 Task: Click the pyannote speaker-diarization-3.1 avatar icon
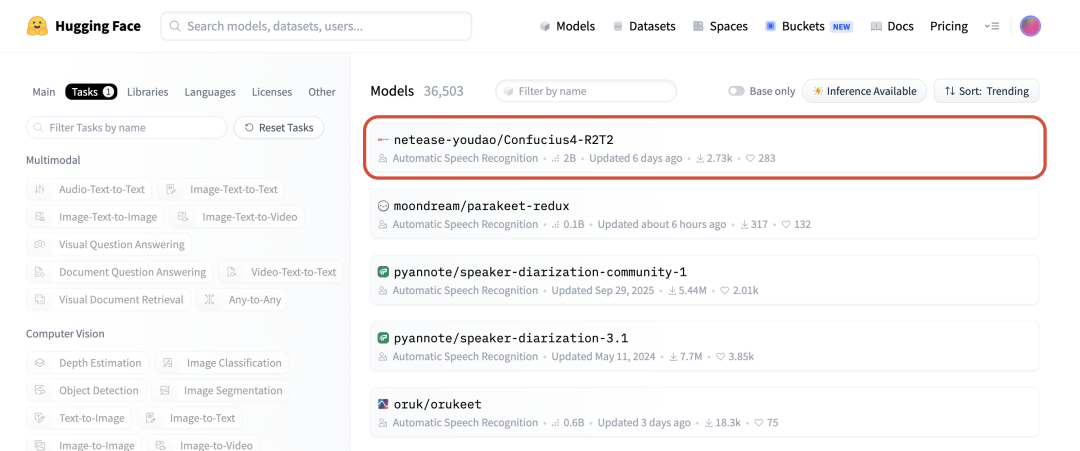tap(384, 338)
